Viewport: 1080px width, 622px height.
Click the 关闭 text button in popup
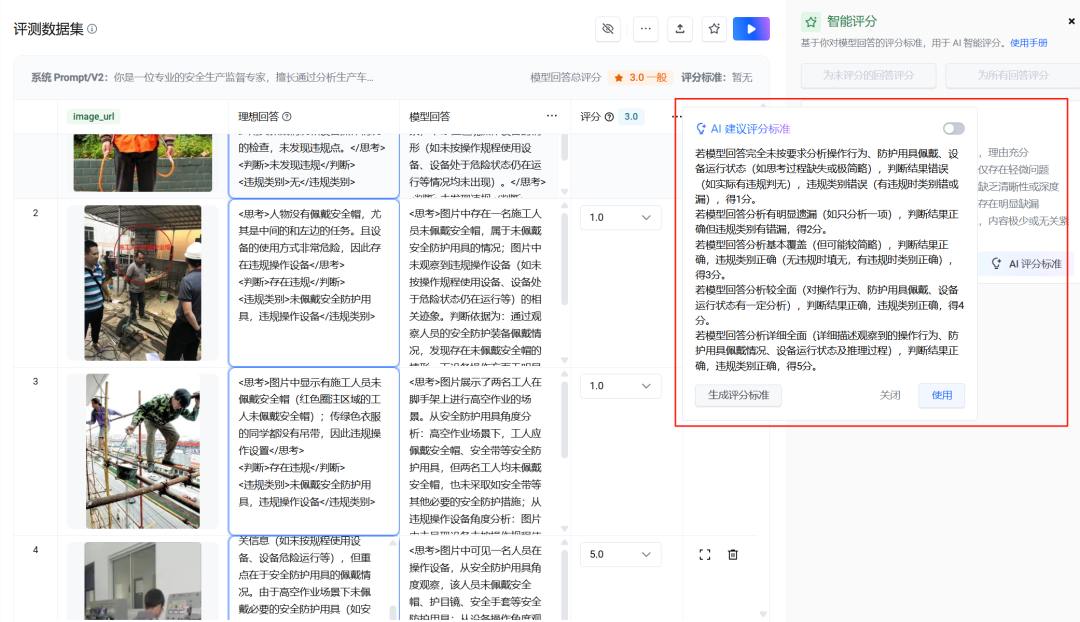tap(890, 395)
